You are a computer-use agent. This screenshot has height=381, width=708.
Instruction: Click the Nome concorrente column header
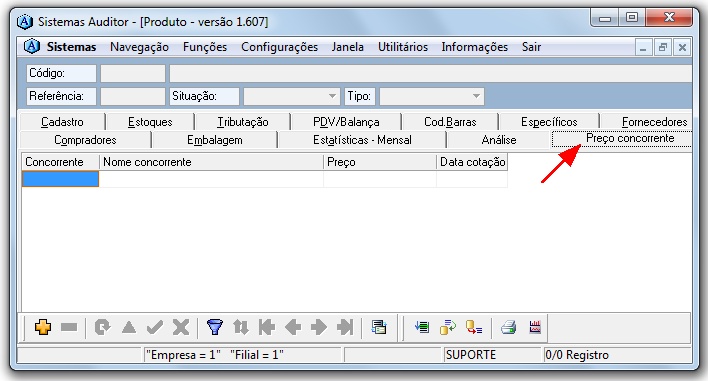pos(211,162)
